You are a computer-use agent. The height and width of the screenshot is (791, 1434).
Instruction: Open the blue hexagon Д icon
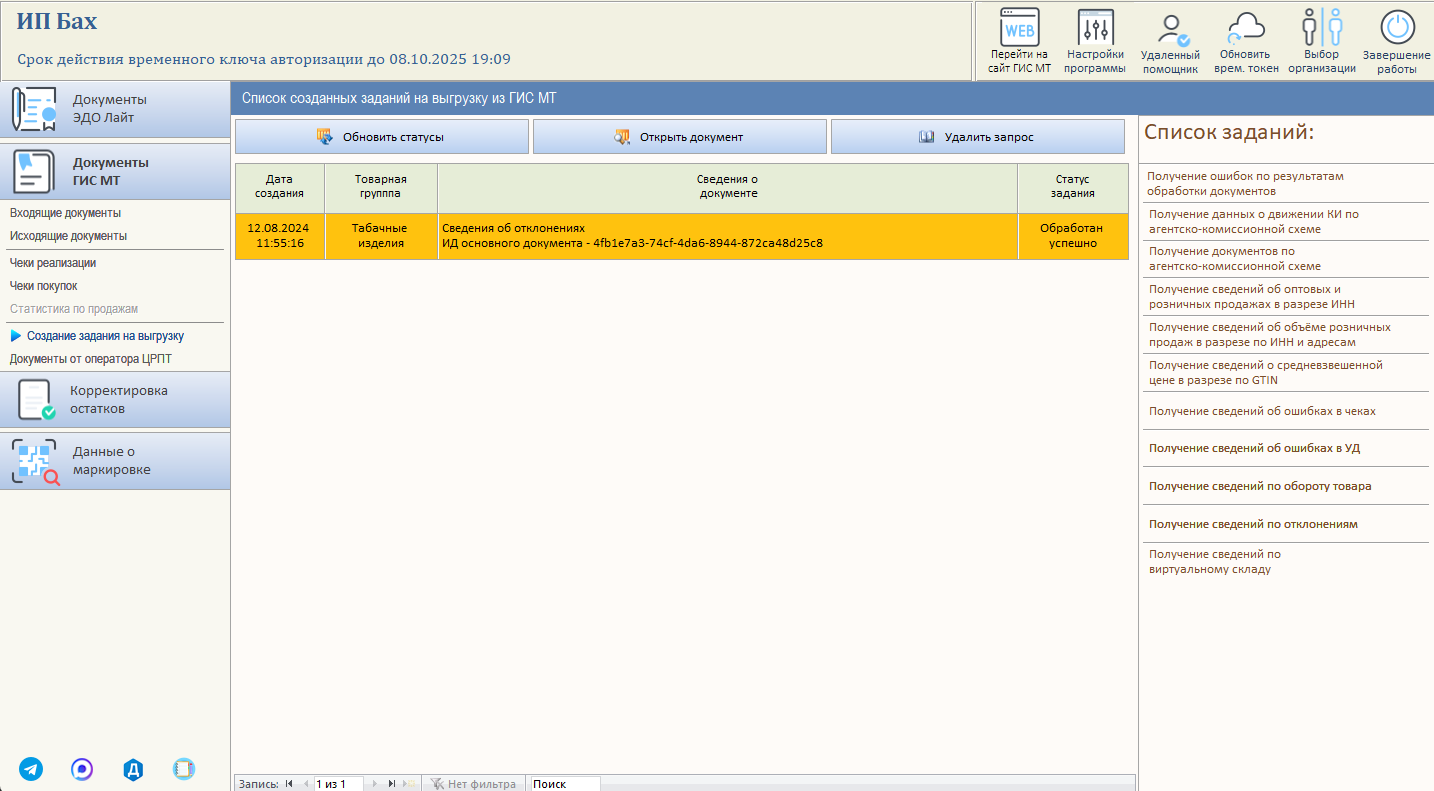coord(133,769)
